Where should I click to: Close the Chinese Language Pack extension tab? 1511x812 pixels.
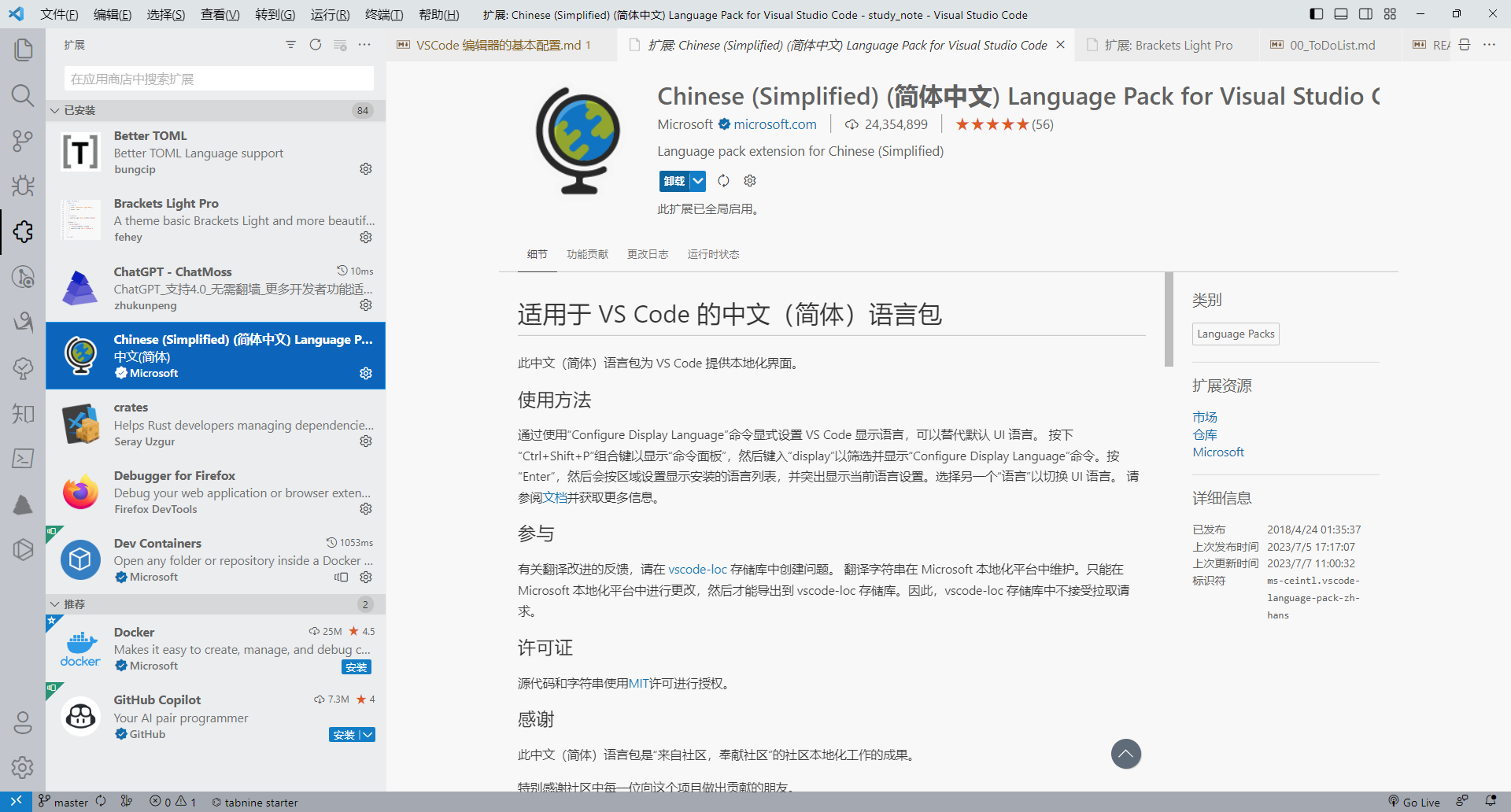[x=1061, y=45]
